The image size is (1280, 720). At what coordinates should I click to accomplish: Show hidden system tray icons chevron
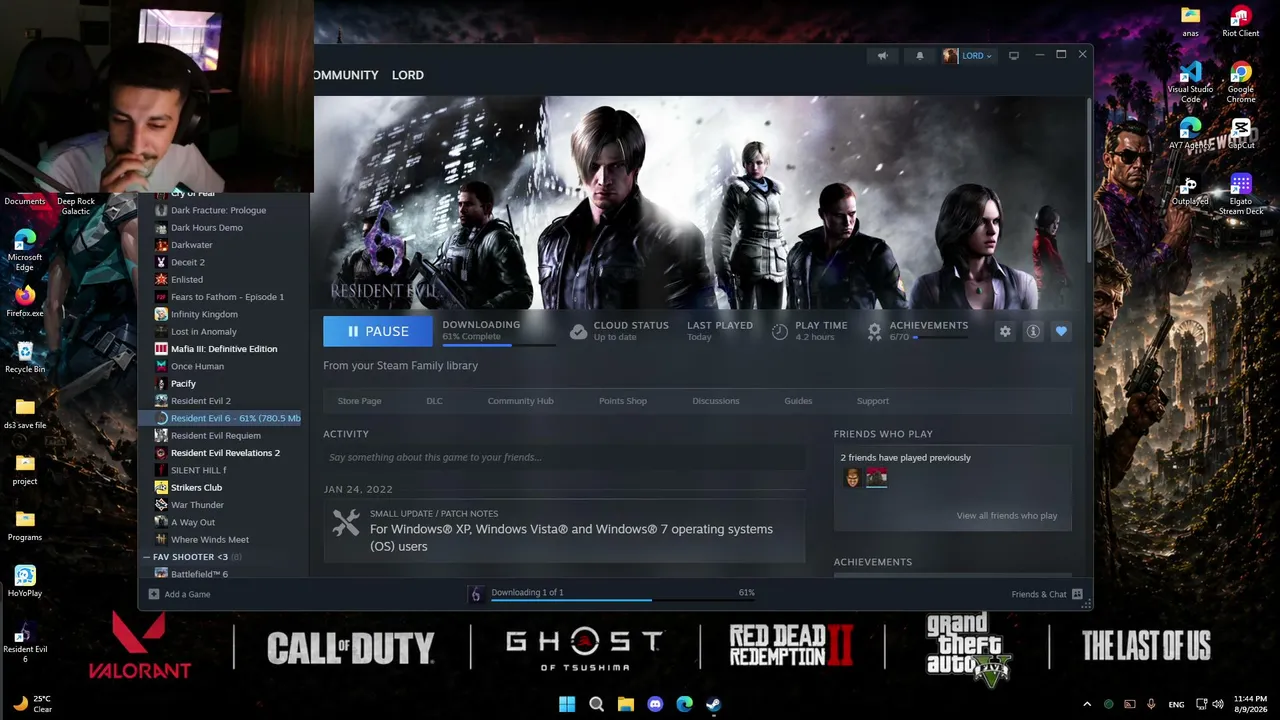[1087, 704]
